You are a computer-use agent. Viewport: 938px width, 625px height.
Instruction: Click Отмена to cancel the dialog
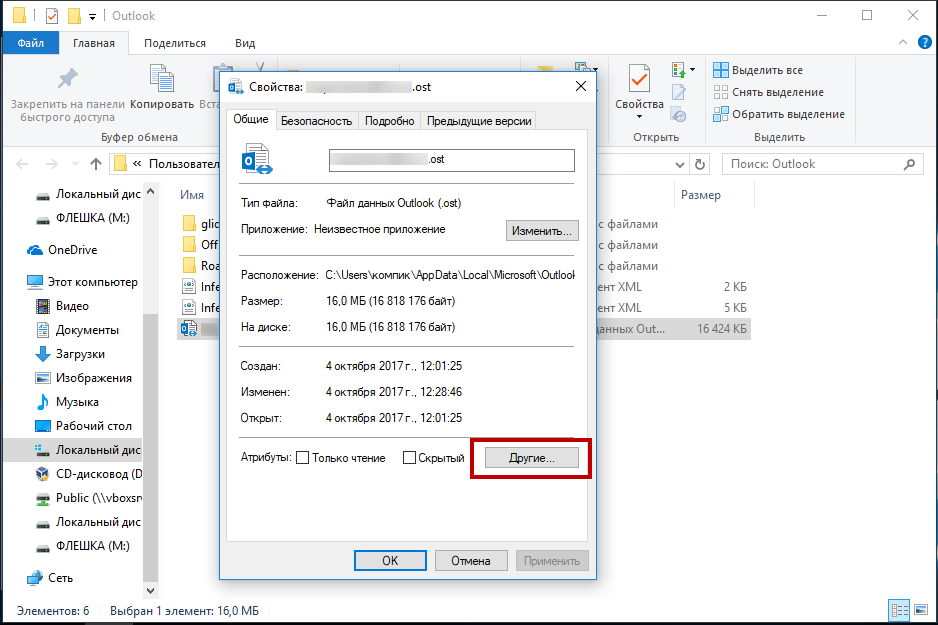pos(471,561)
